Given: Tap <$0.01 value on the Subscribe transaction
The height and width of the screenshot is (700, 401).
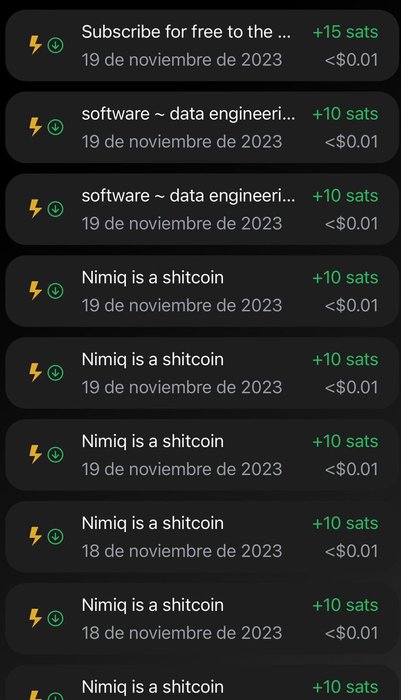Looking at the screenshot, I should [351, 60].
